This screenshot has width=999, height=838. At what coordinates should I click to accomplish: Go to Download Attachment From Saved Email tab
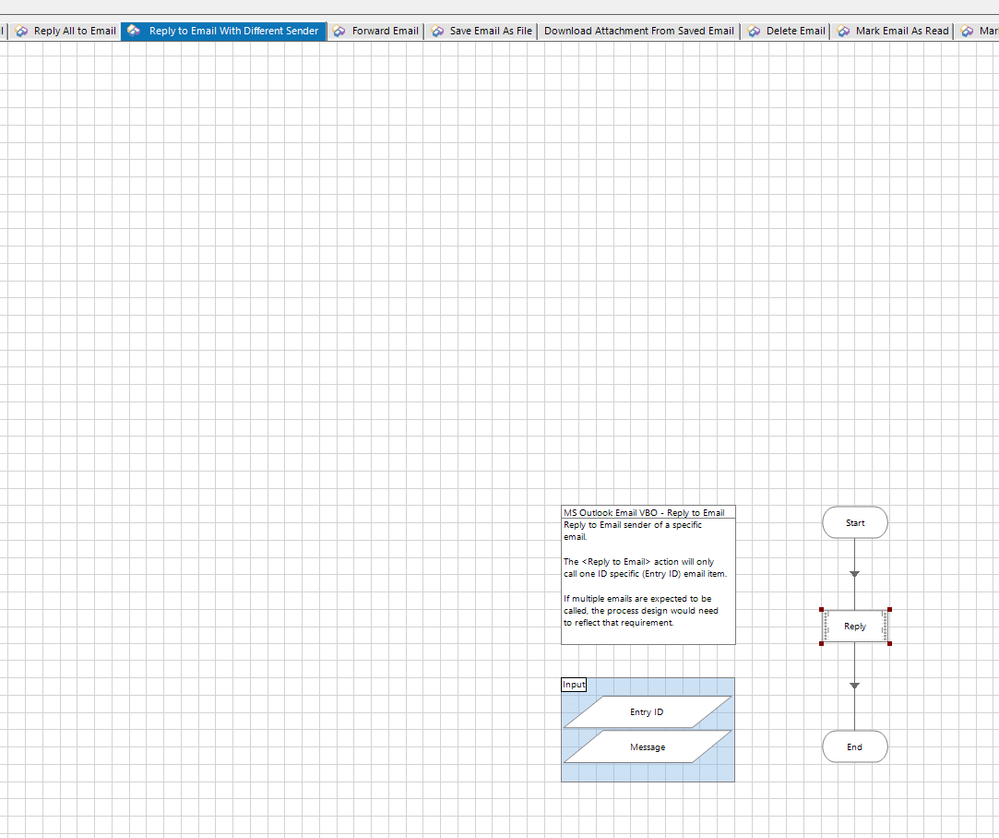[x=638, y=31]
